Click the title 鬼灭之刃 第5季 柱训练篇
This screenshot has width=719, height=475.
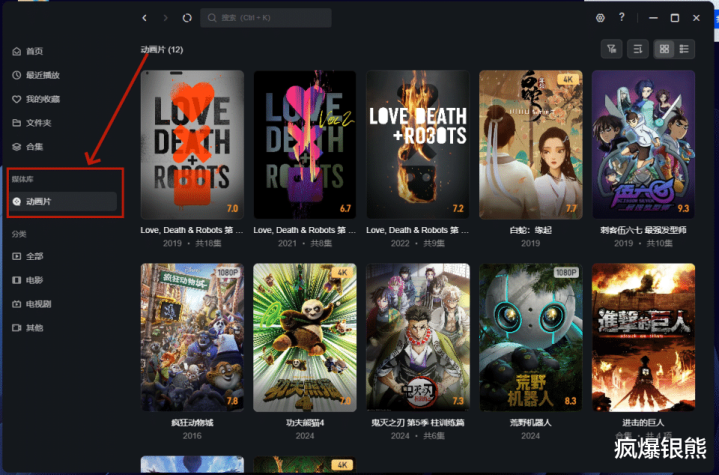click(x=418, y=423)
